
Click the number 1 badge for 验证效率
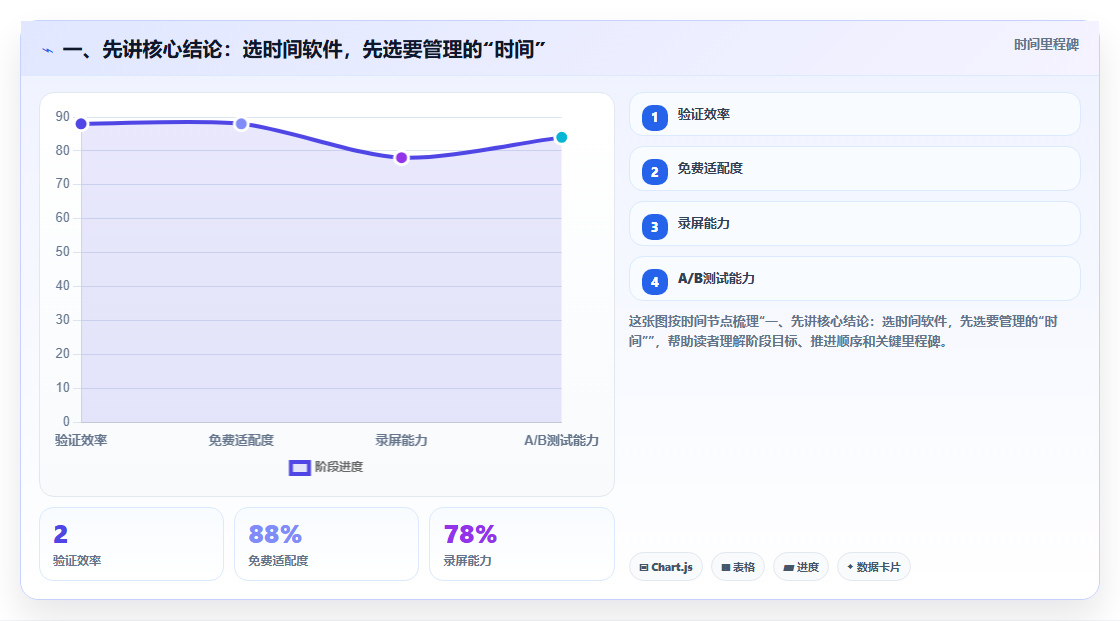654,118
